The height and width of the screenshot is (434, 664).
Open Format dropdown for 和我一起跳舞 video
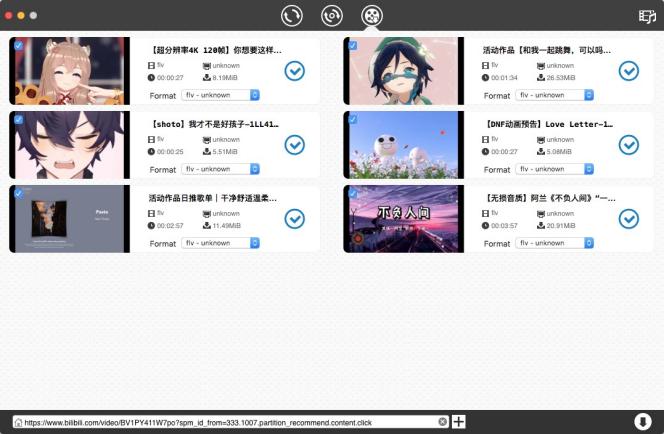[x=554, y=95]
